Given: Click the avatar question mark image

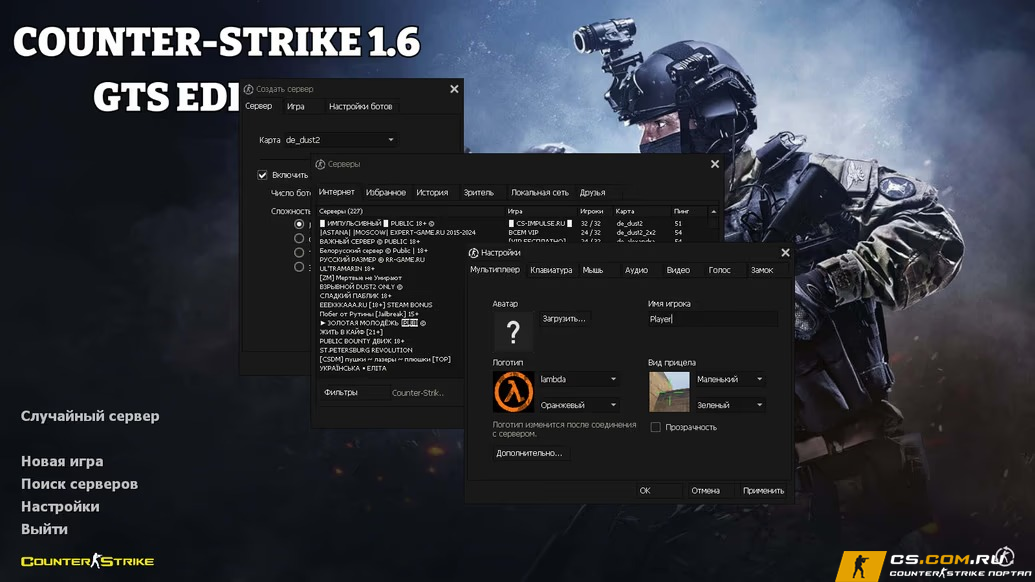Looking at the screenshot, I should [x=513, y=331].
